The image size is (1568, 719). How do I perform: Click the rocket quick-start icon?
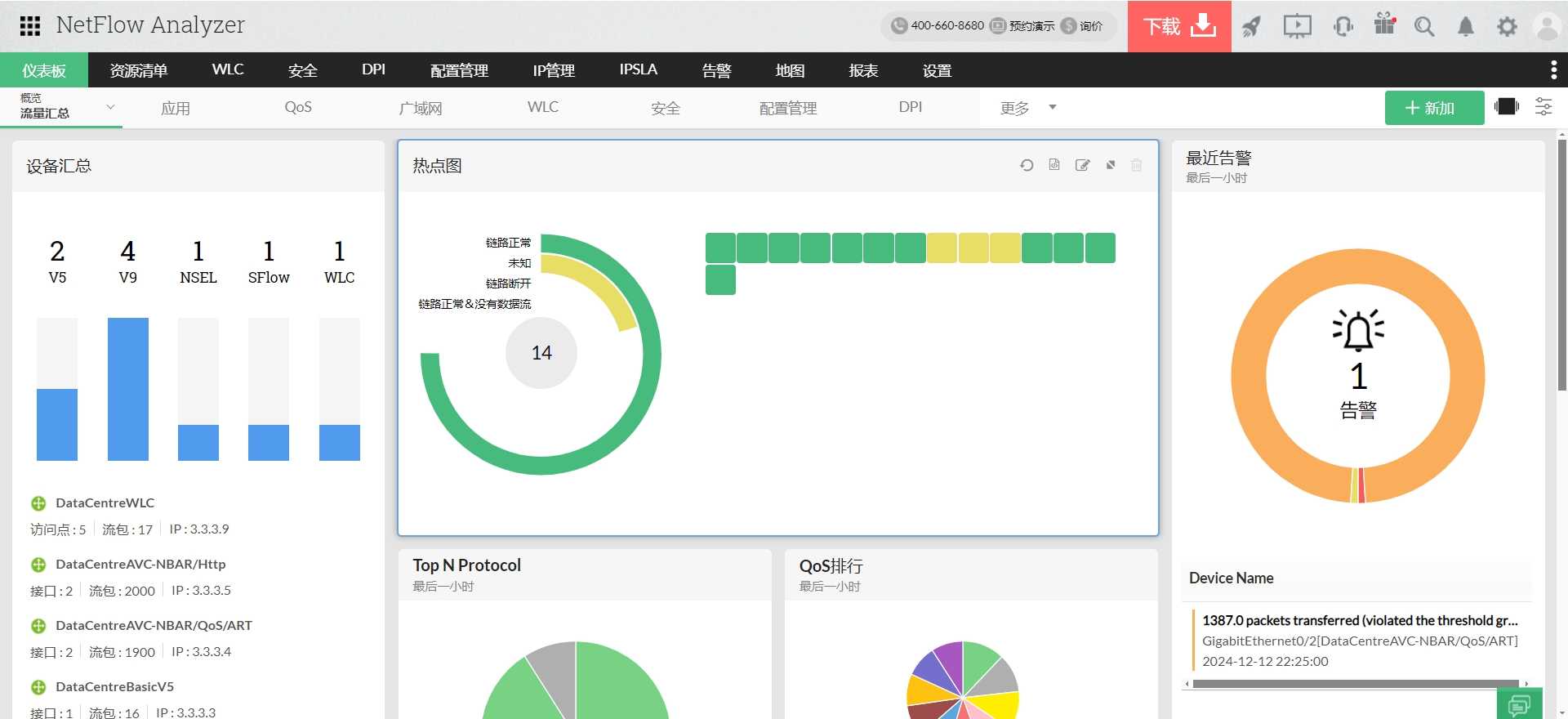coord(1251,26)
